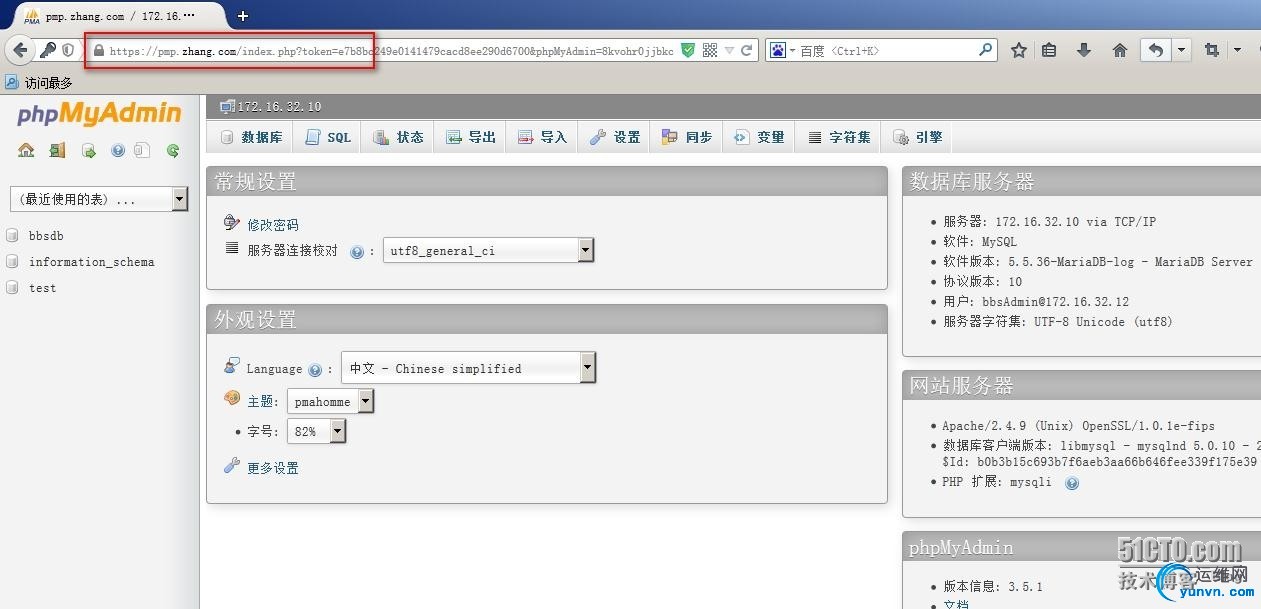This screenshot has height=609, width=1261.
Task: Open the bbsdb database in sidebar
Action: click(x=46, y=236)
